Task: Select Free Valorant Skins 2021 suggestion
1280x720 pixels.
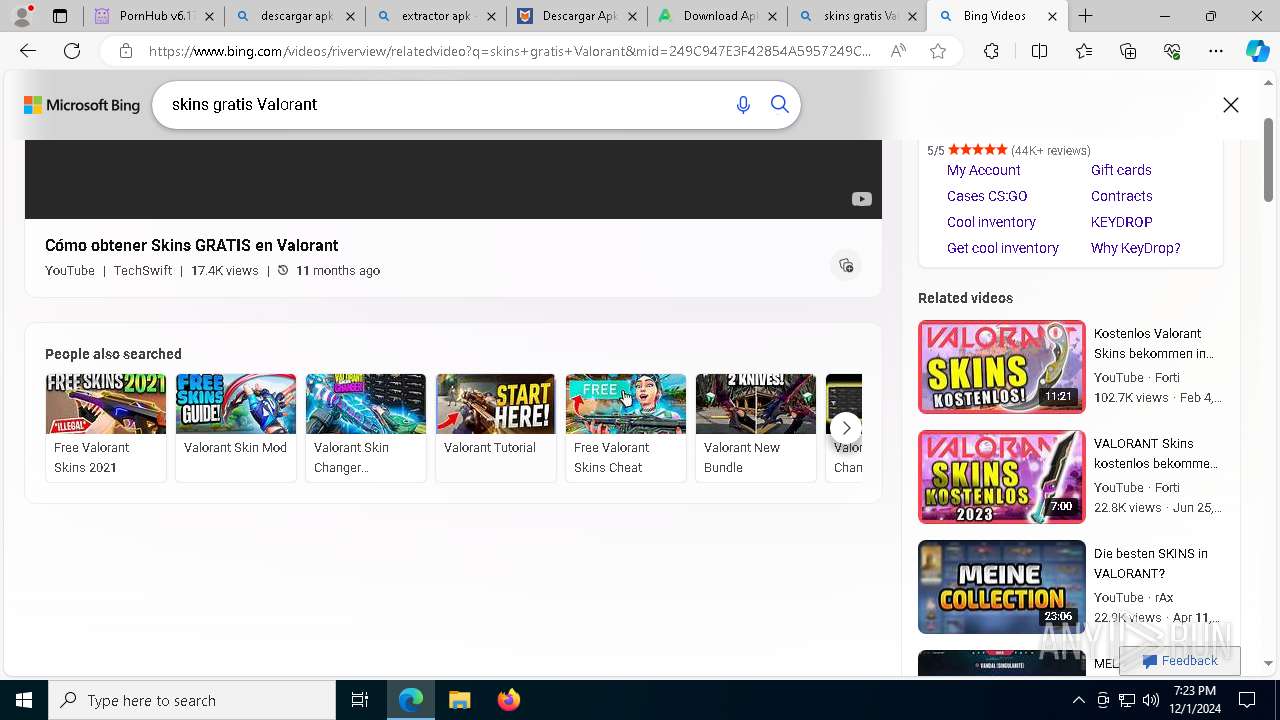Action: click(106, 428)
